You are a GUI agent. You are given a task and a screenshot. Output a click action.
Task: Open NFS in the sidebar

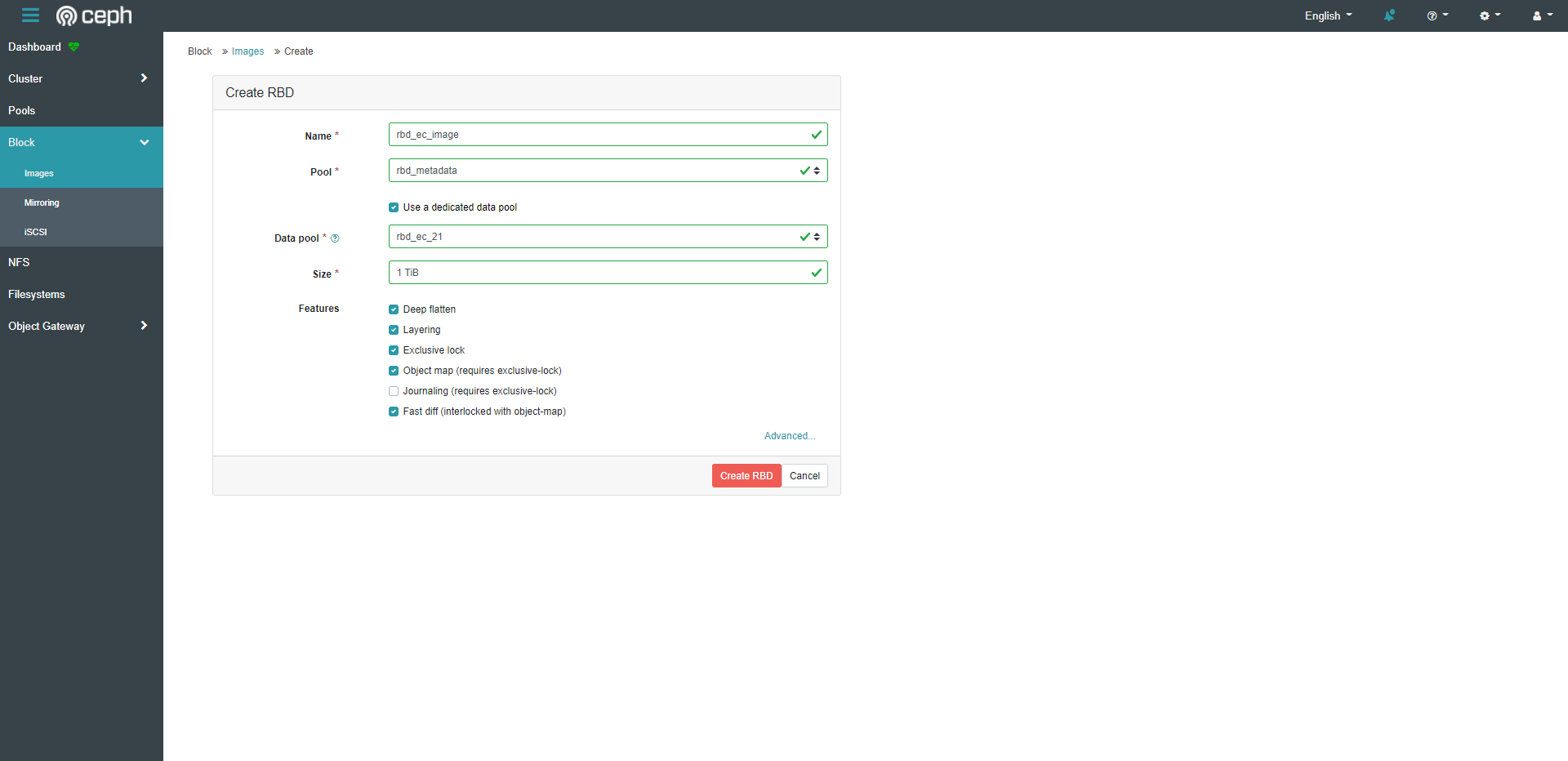coord(82,262)
